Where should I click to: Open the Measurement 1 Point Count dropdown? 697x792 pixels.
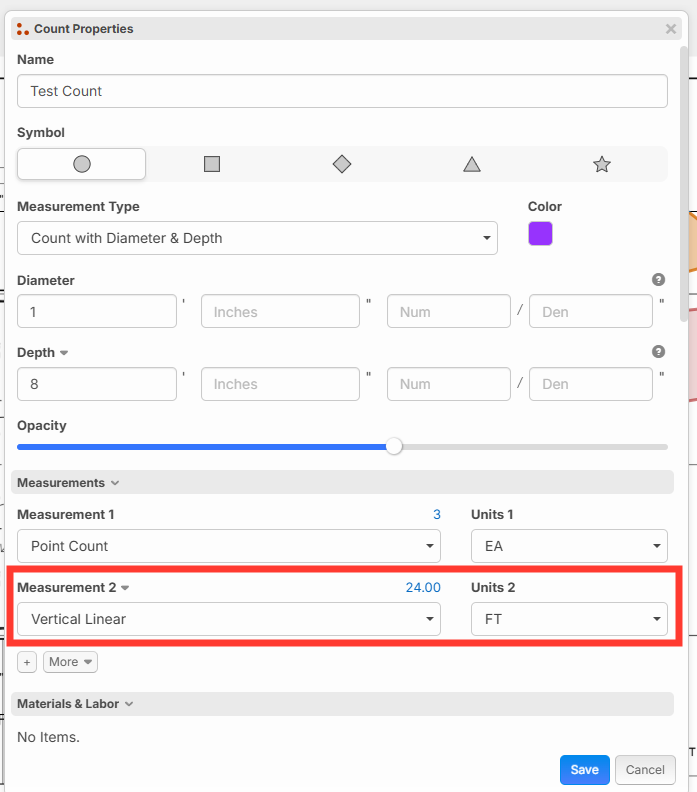229,546
